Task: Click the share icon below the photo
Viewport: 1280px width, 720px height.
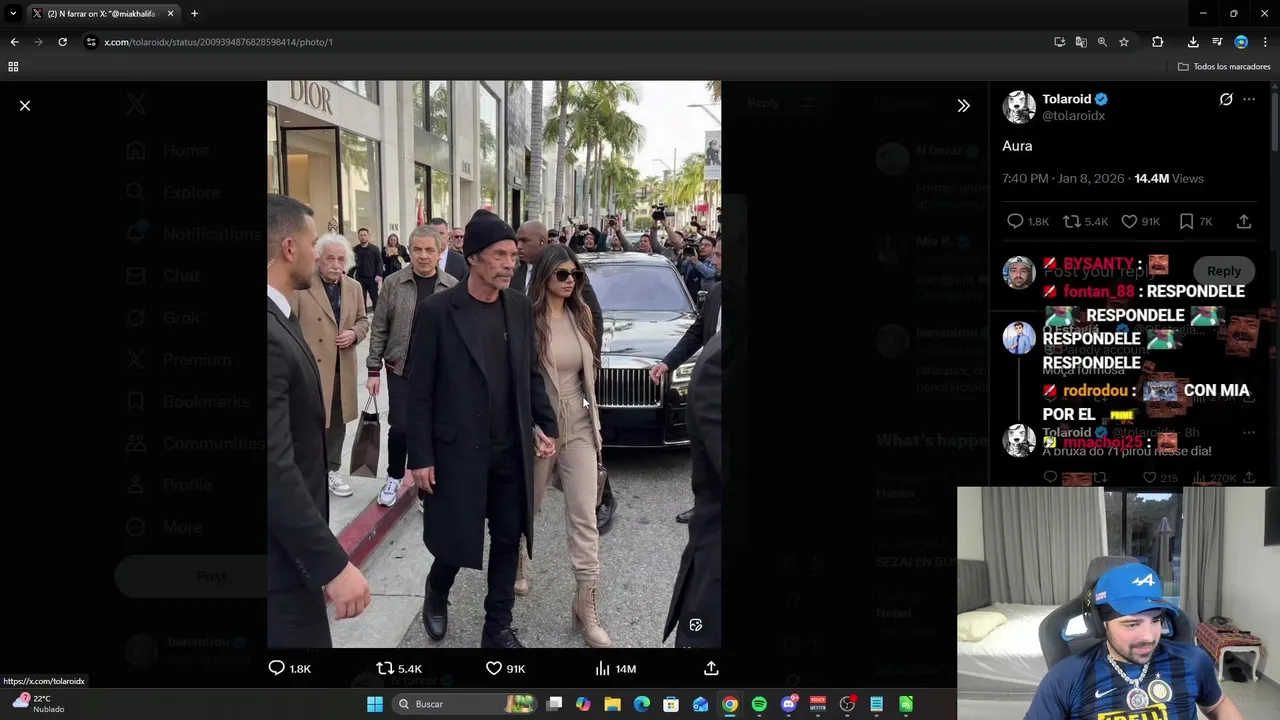Action: tap(711, 668)
